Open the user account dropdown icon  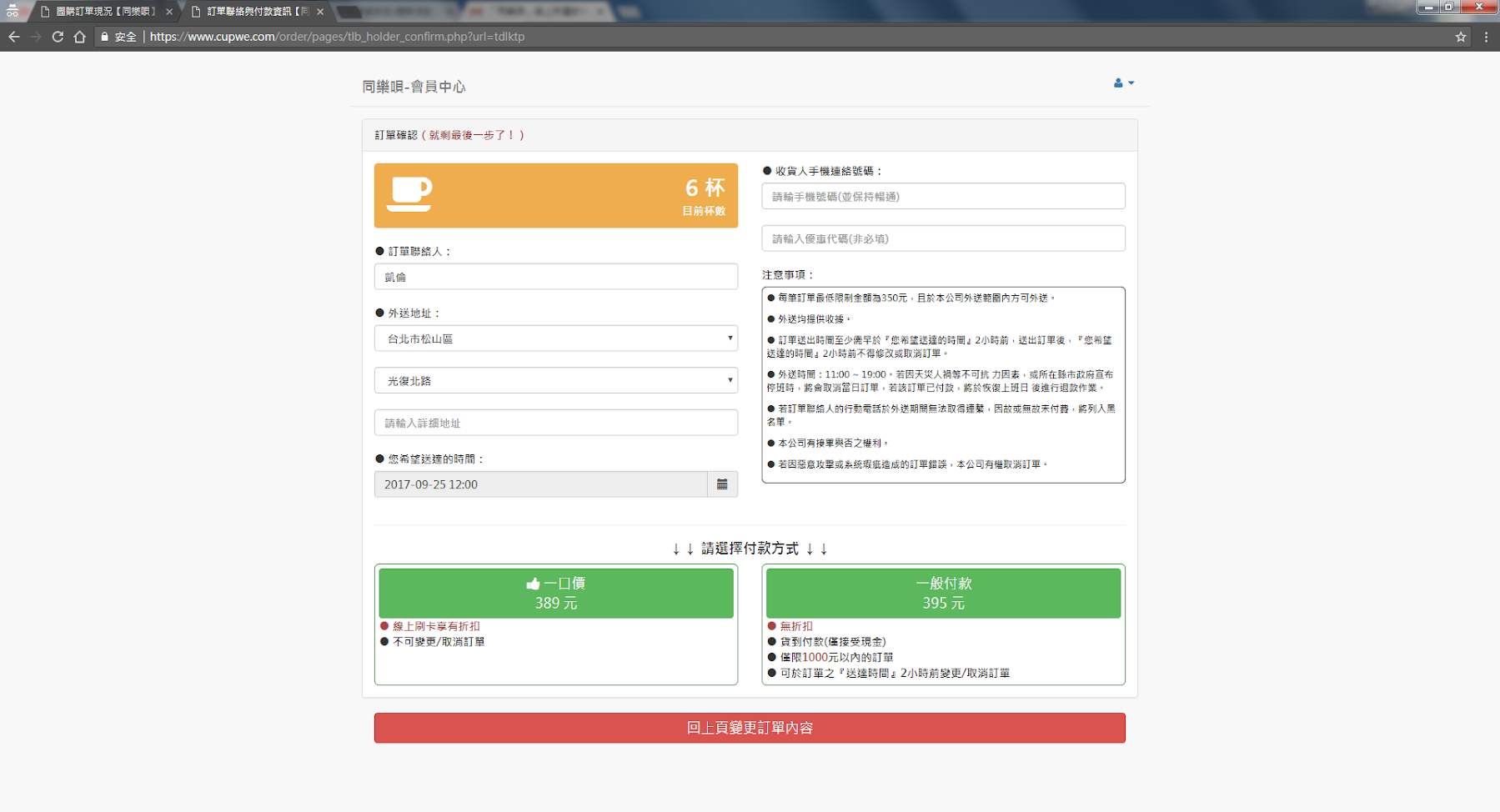[1123, 83]
